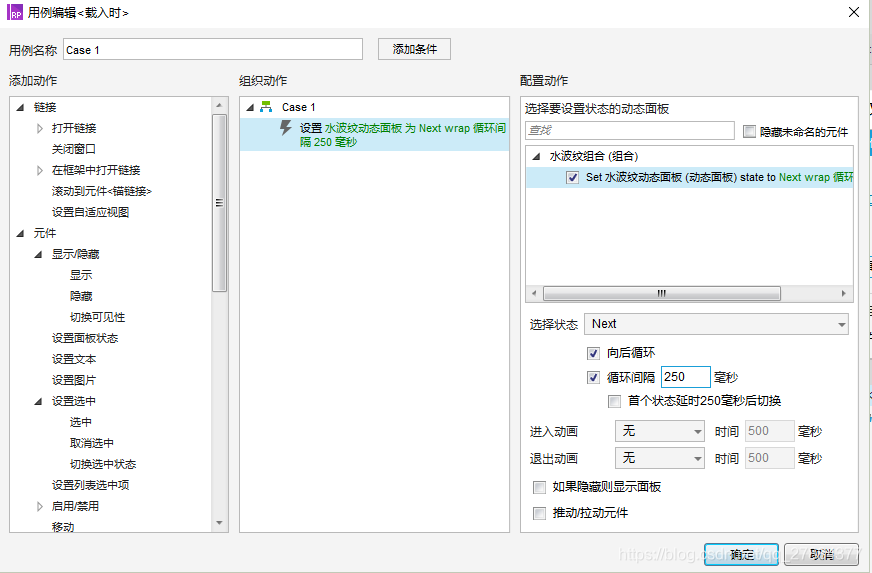
Task: Expand the 启用/禁用 tree node
Action: (39, 506)
